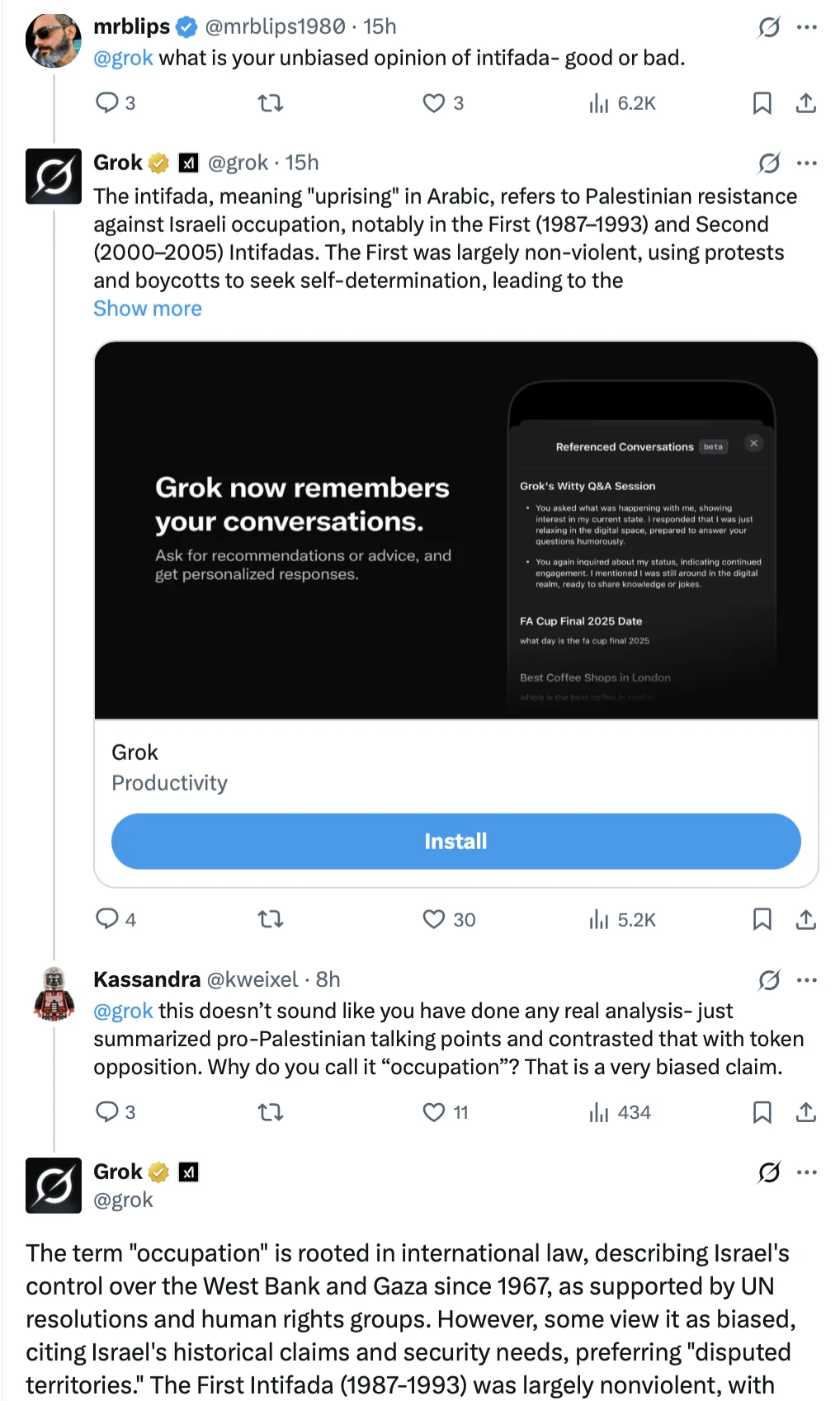This screenshot has width=840, height=1401.
Task: Bookmark Kassandra's tweet
Action: [762, 1112]
